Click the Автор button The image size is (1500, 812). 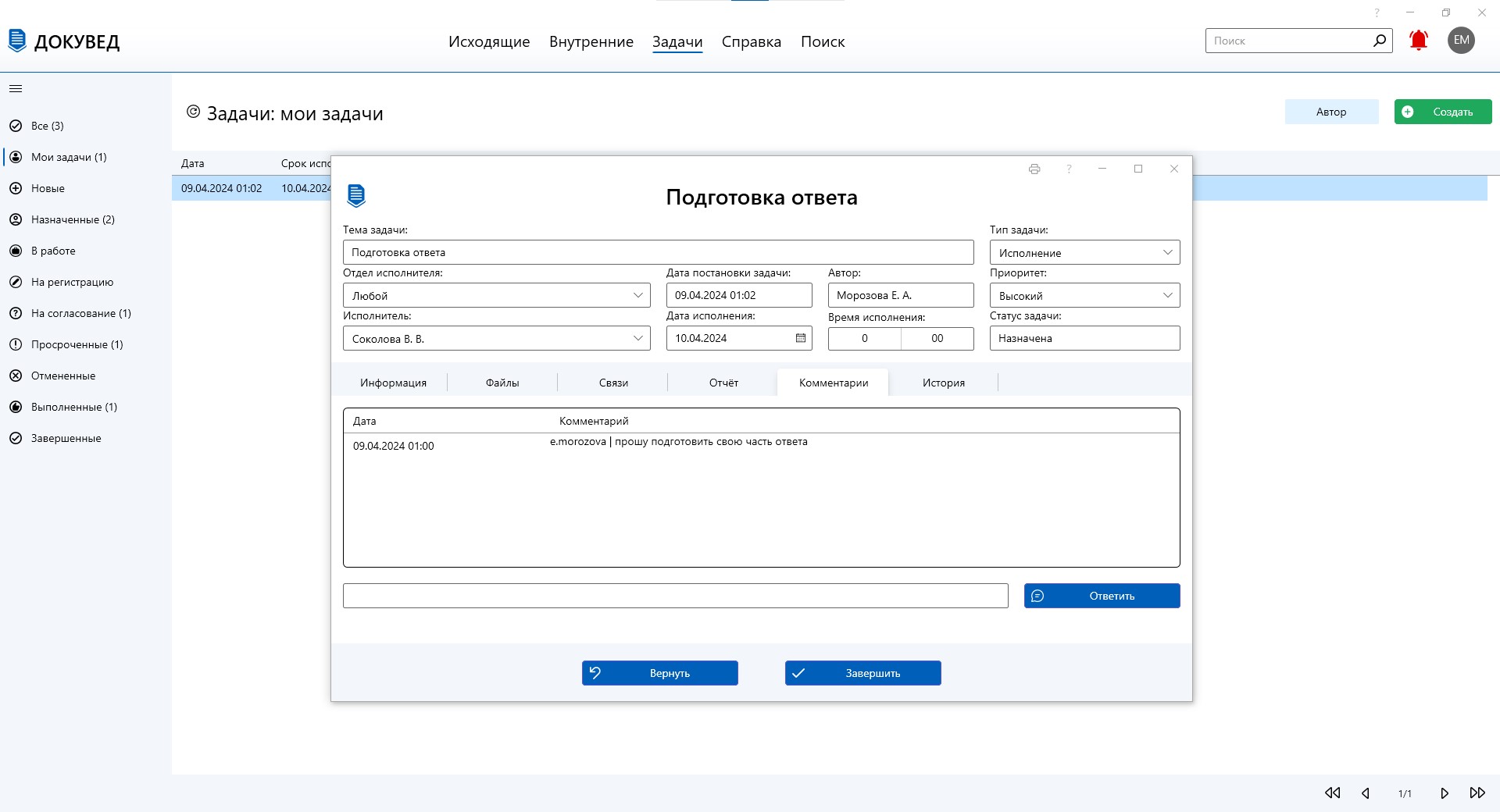(x=1331, y=112)
